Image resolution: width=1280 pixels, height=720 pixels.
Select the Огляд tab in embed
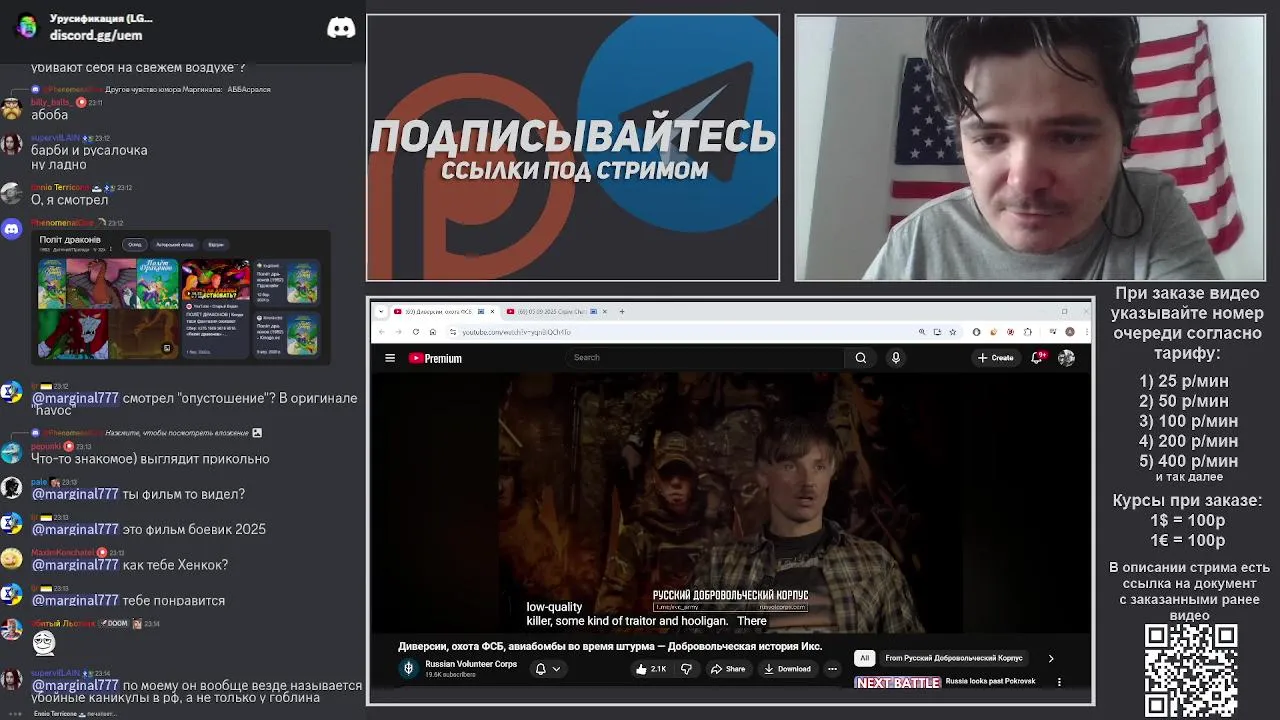(x=135, y=244)
